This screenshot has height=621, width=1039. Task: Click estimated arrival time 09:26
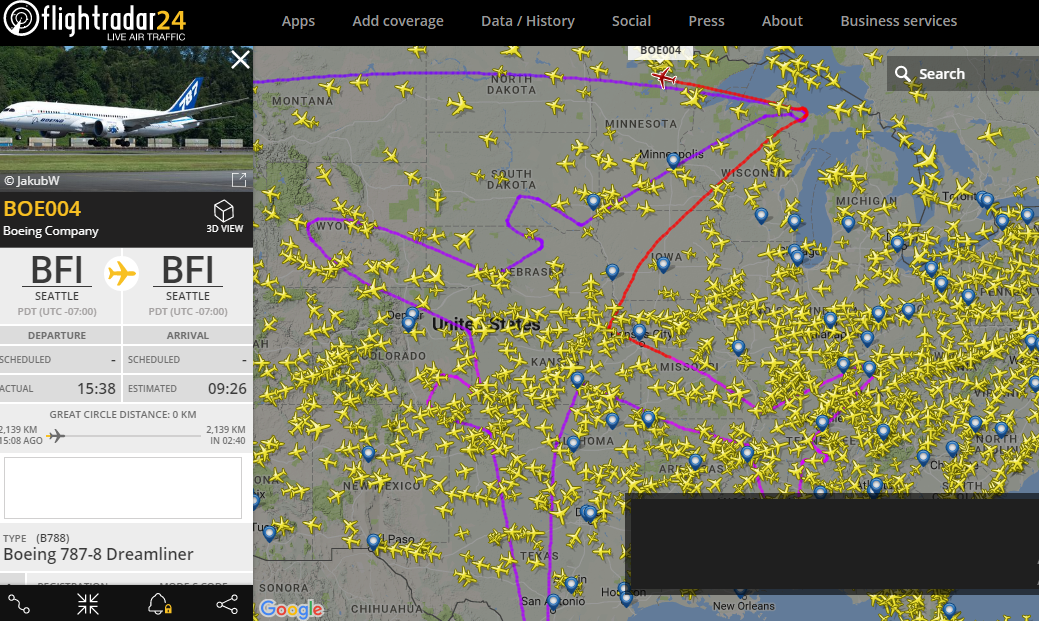(x=227, y=388)
